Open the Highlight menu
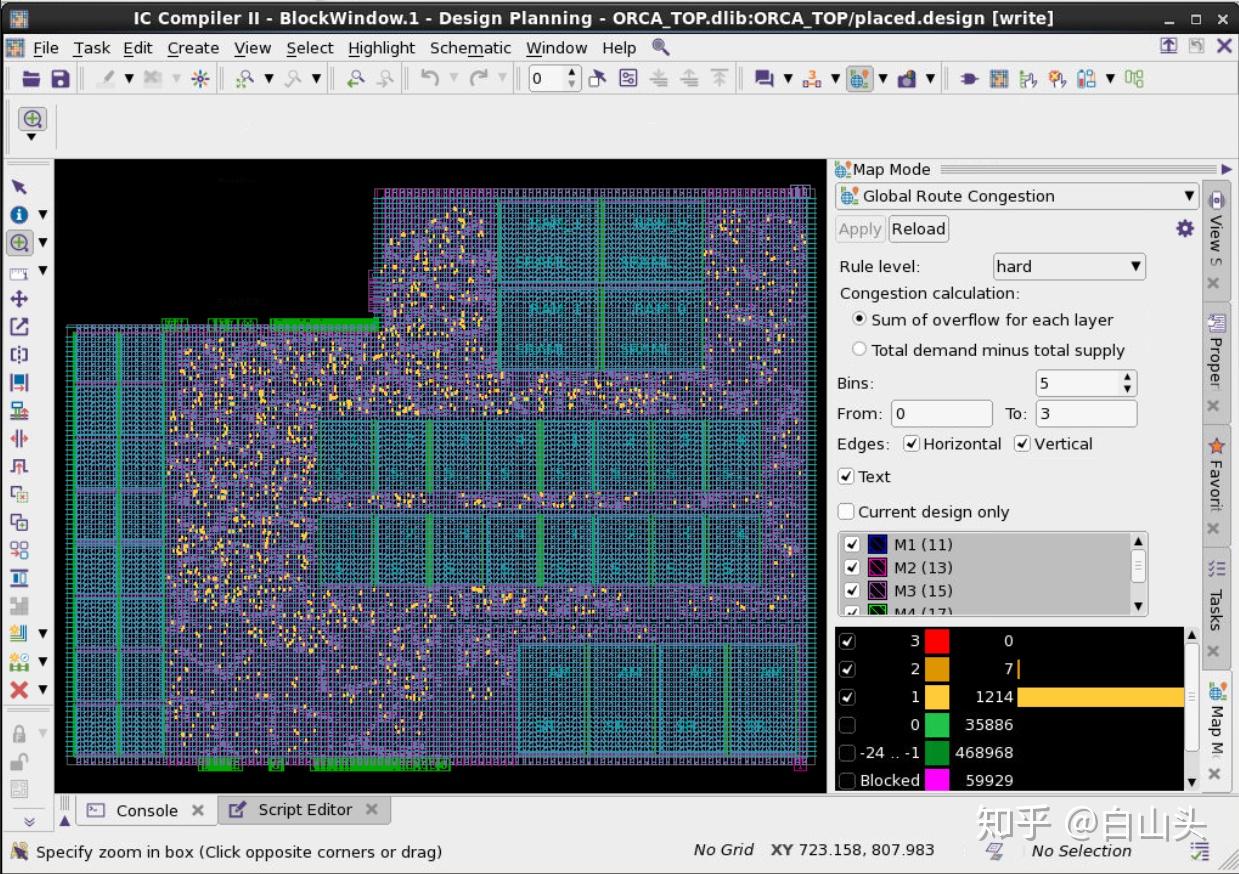This screenshot has width=1239, height=874. [381, 48]
